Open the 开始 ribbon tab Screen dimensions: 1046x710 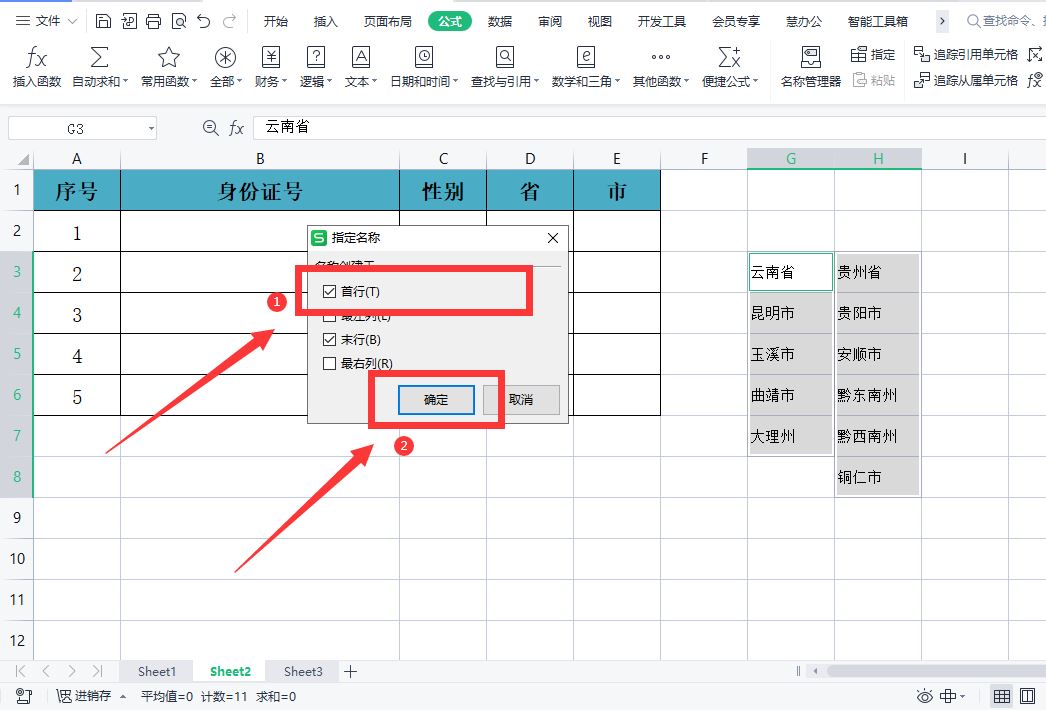pyautogui.click(x=276, y=21)
